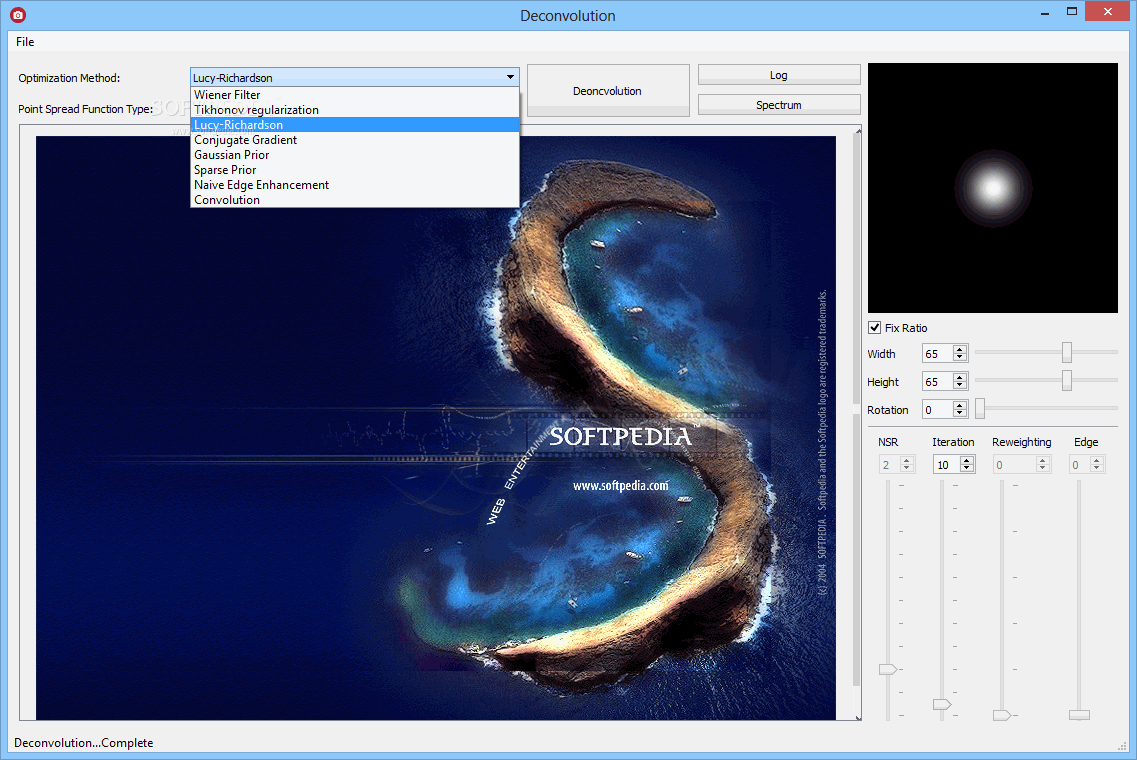Click the main Softpedia island image
Screen dimensions: 1137x760
click(x=436, y=428)
